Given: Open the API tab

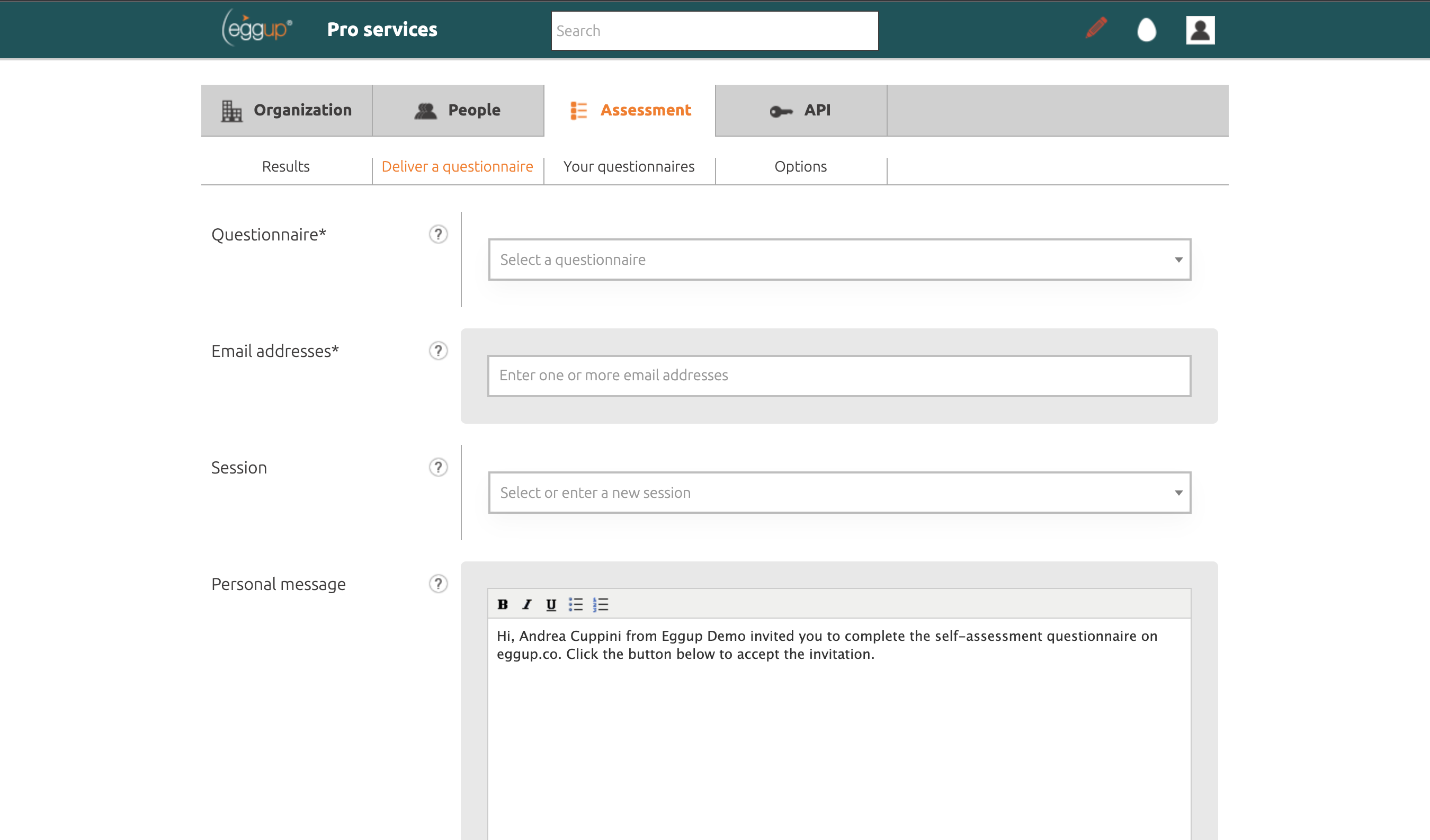Looking at the screenshot, I should 801,110.
